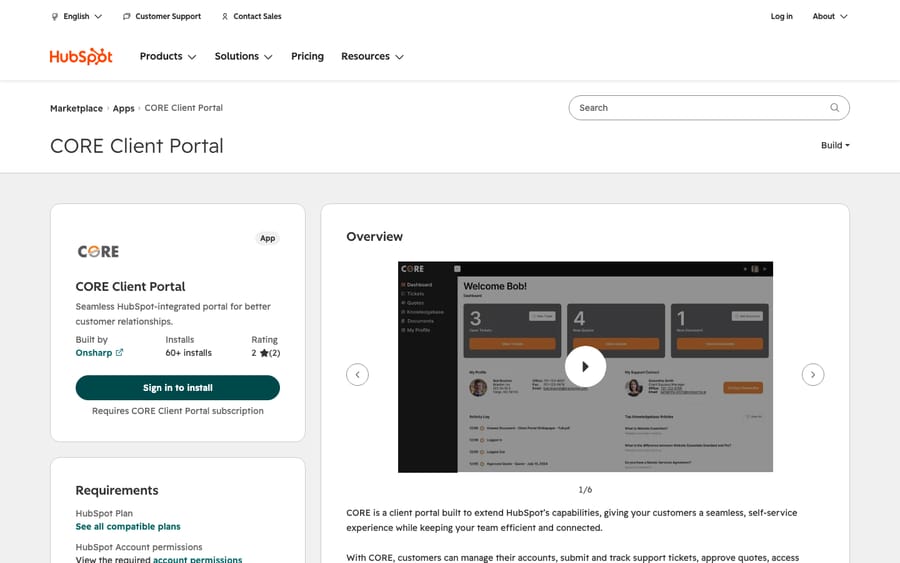
Task: Click the person icon by Contact Sales
Action: pos(224,17)
